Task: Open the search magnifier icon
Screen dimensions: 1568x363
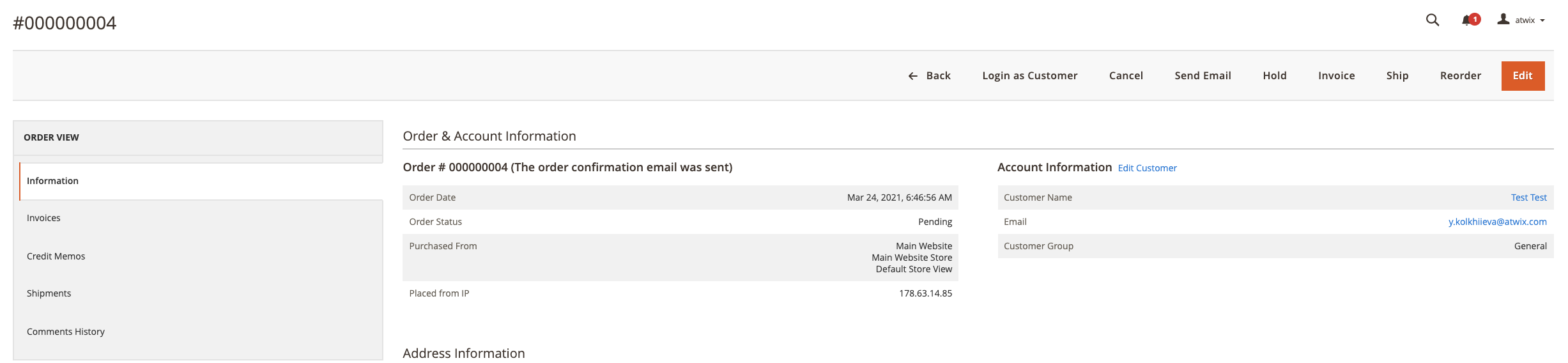Action: tap(1433, 20)
